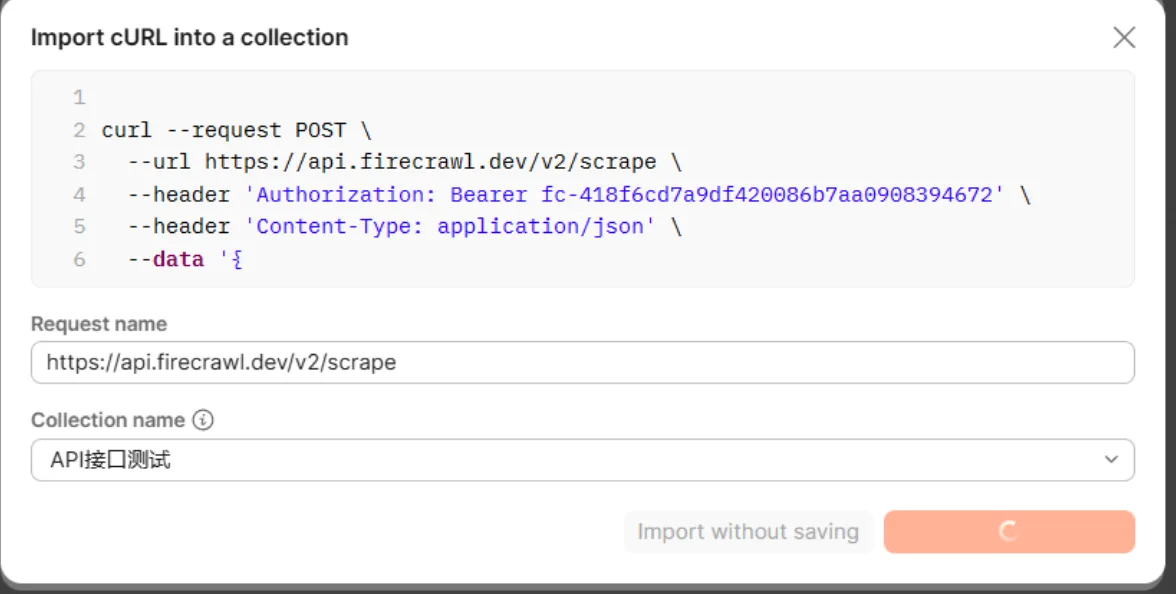Click the curl --request POST line
1176x594 pixels.
click(x=237, y=130)
